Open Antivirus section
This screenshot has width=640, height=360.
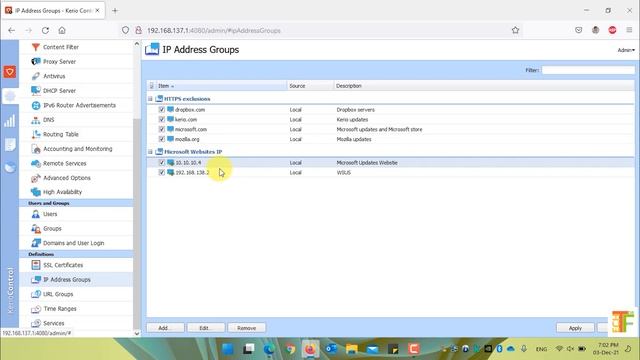click(54, 76)
